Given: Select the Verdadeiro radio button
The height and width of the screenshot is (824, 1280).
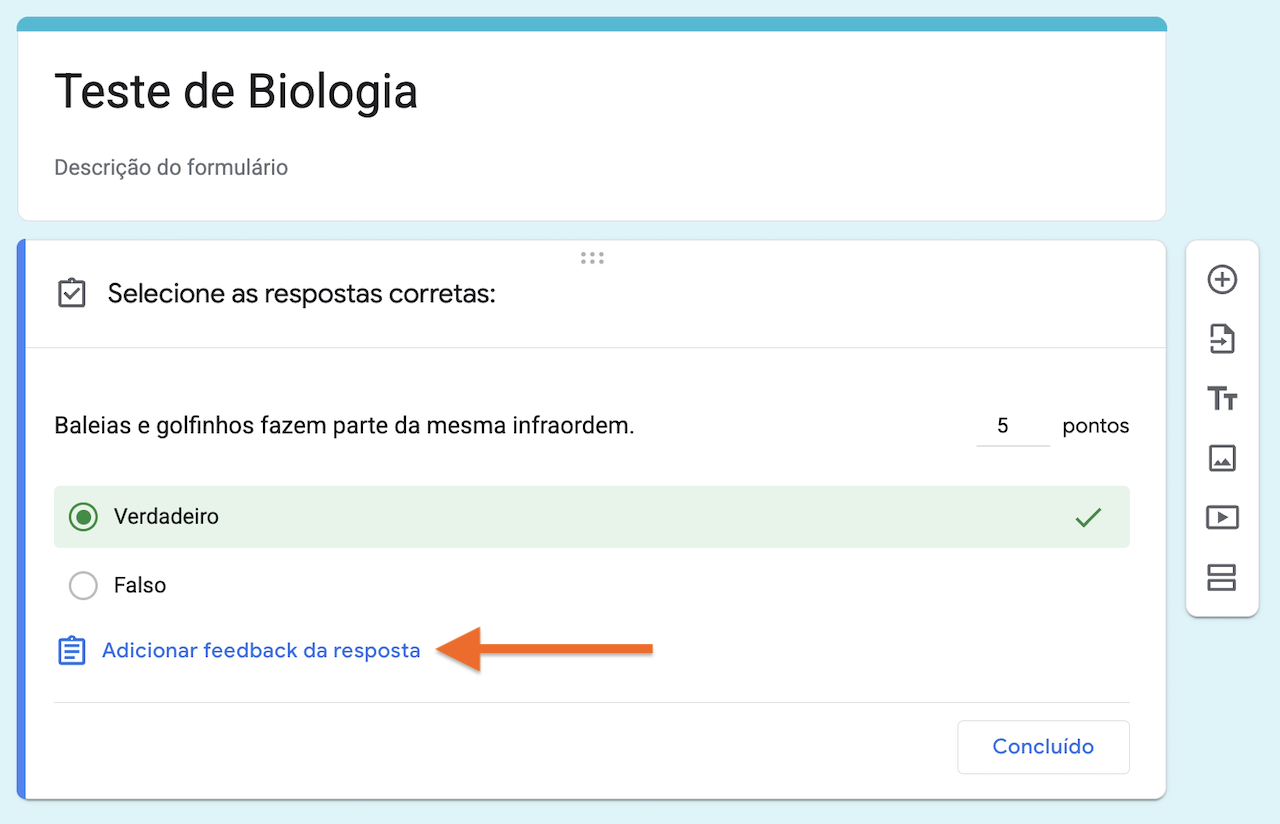Looking at the screenshot, I should click(82, 517).
